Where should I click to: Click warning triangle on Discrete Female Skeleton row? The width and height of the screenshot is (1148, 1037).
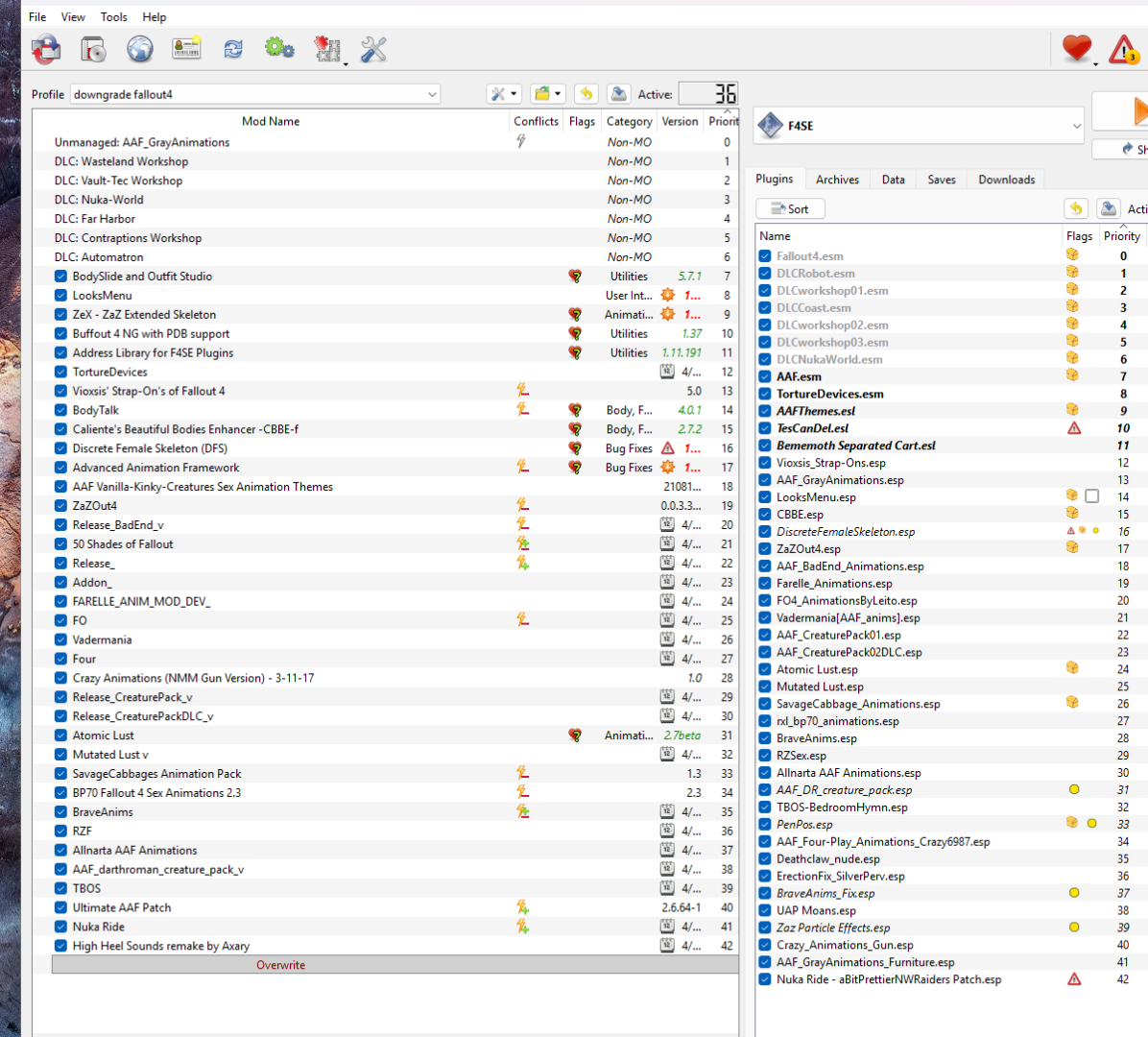coord(668,448)
